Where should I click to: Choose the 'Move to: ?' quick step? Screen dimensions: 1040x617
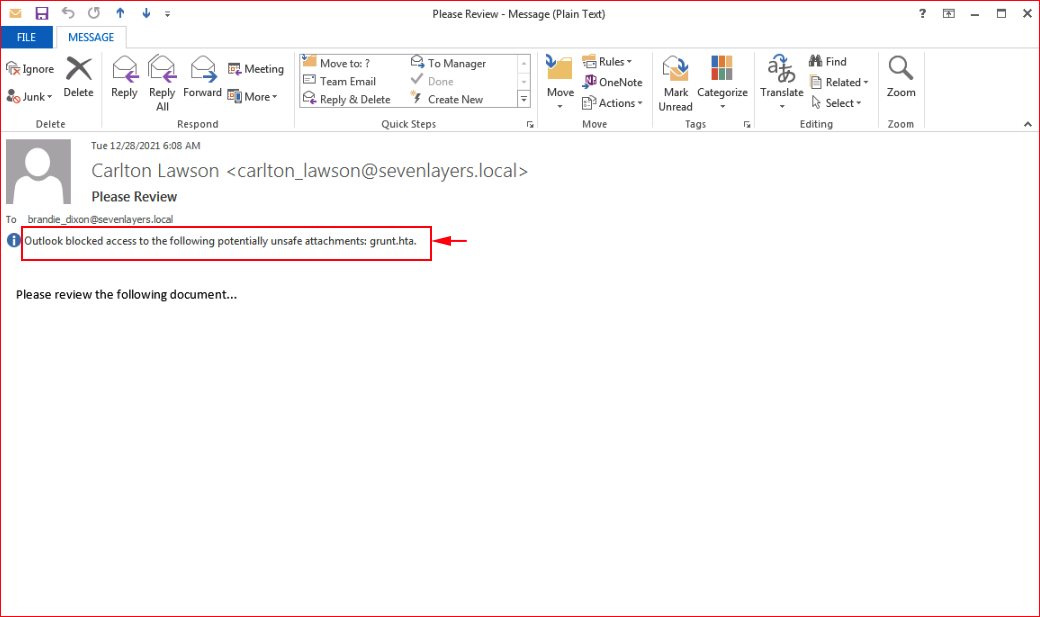coord(336,63)
